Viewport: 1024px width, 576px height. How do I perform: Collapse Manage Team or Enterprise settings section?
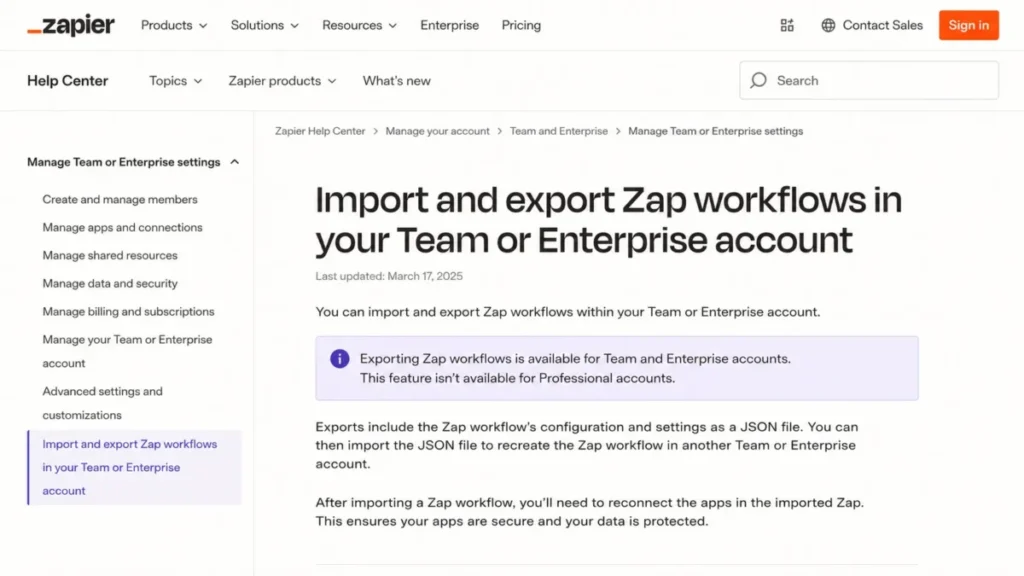pyautogui.click(x=133, y=162)
